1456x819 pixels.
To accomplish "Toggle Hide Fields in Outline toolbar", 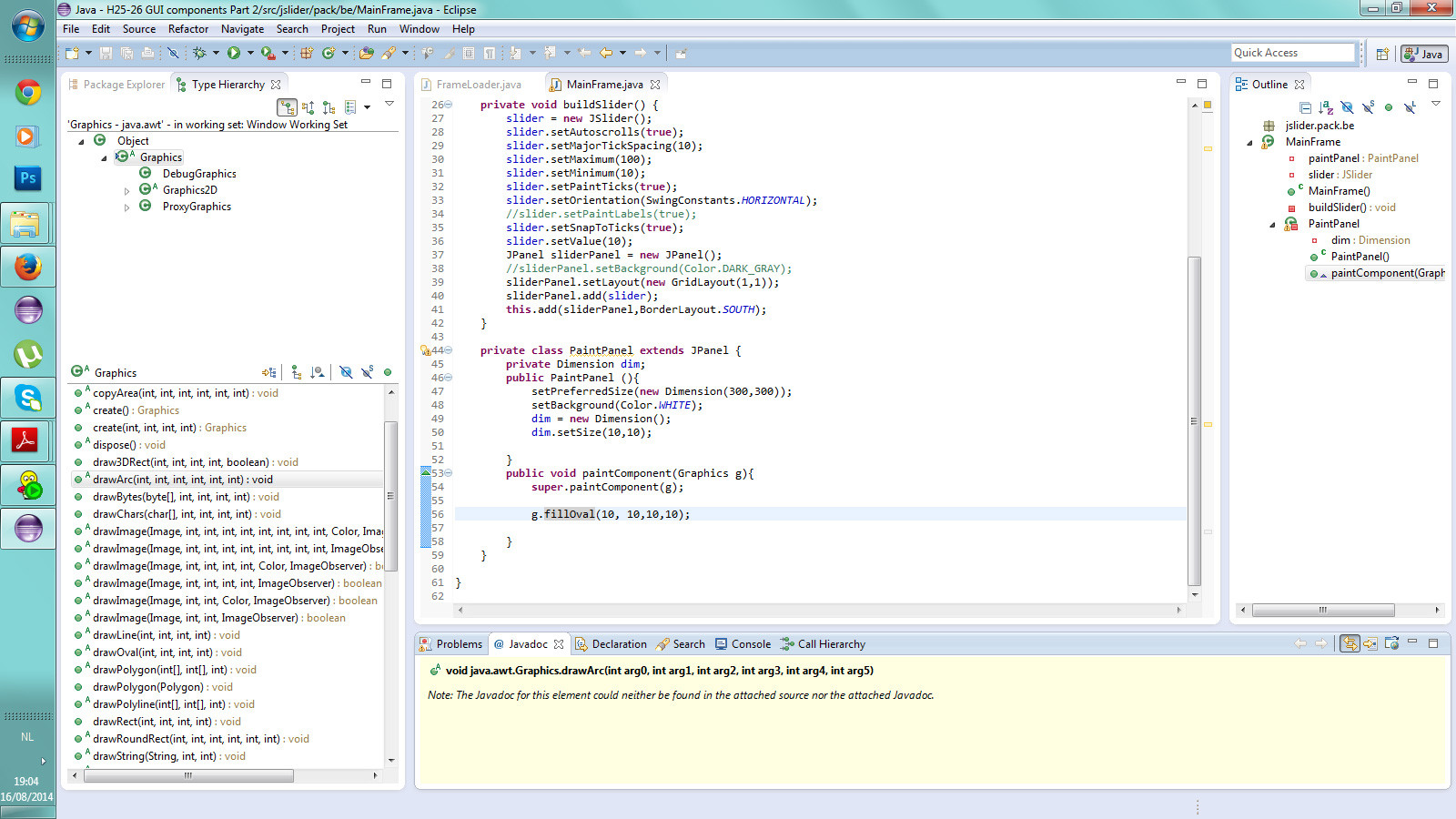I will (x=1347, y=107).
